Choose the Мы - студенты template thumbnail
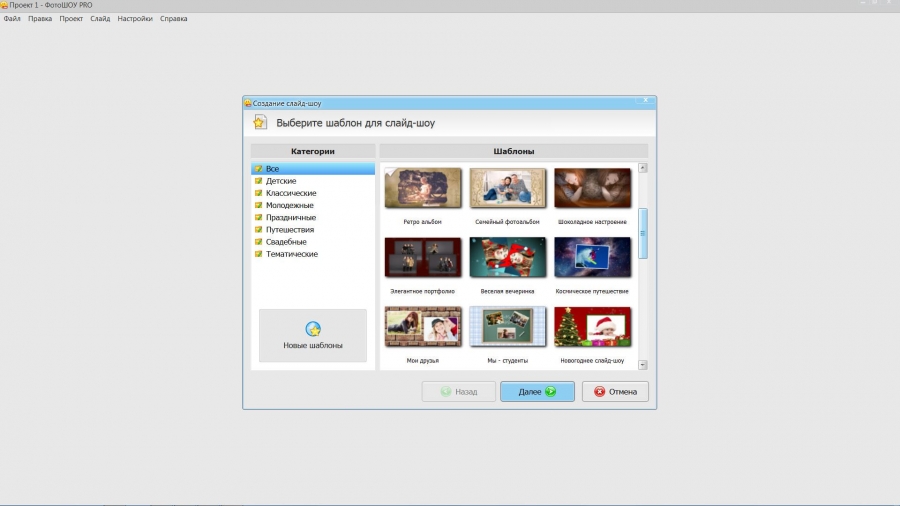 pyautogui.click(x=507, y=326)
